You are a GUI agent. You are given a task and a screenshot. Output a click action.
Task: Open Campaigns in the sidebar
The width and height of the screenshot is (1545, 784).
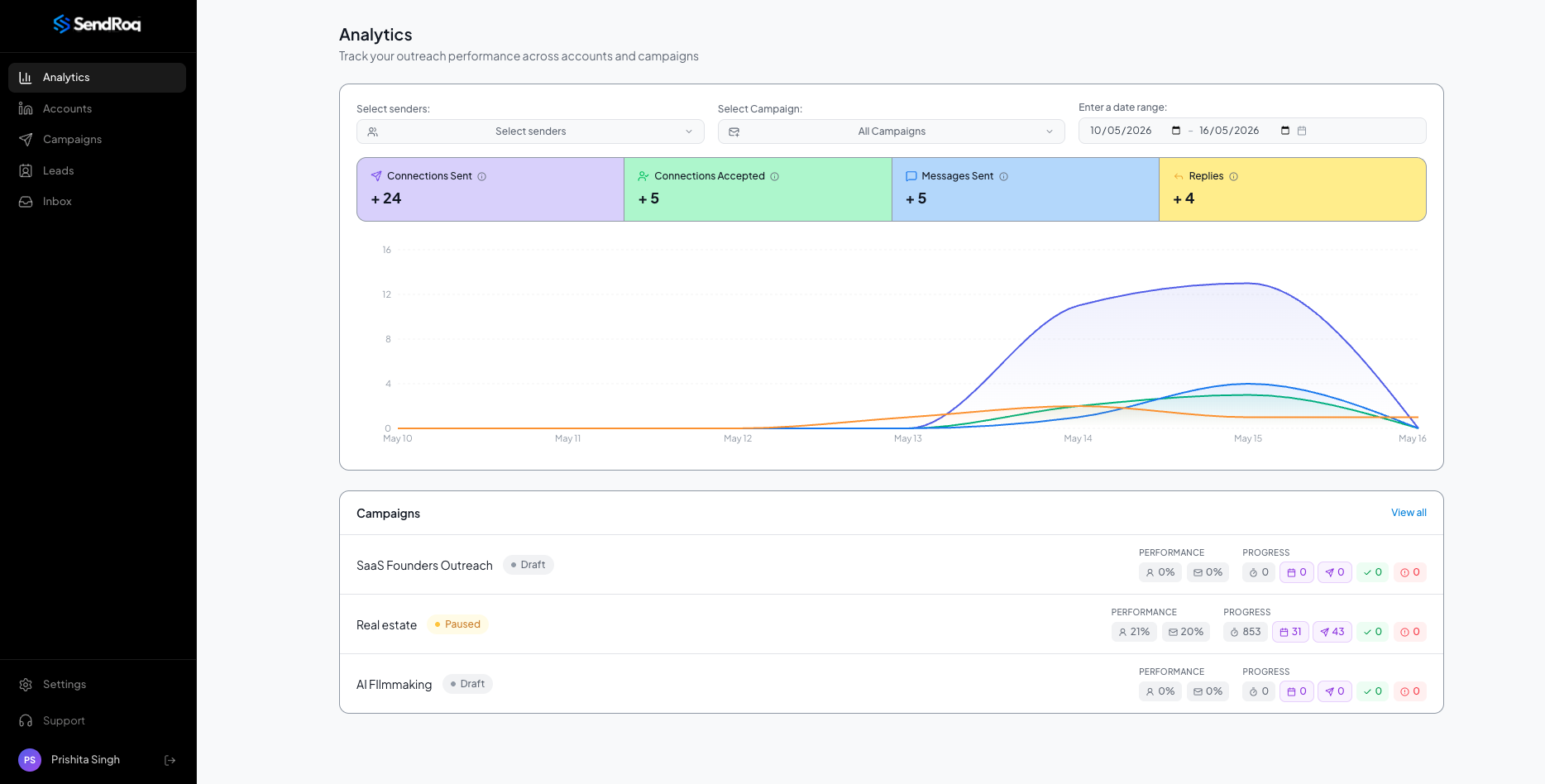pyautogui.click(x=97, y=140)
